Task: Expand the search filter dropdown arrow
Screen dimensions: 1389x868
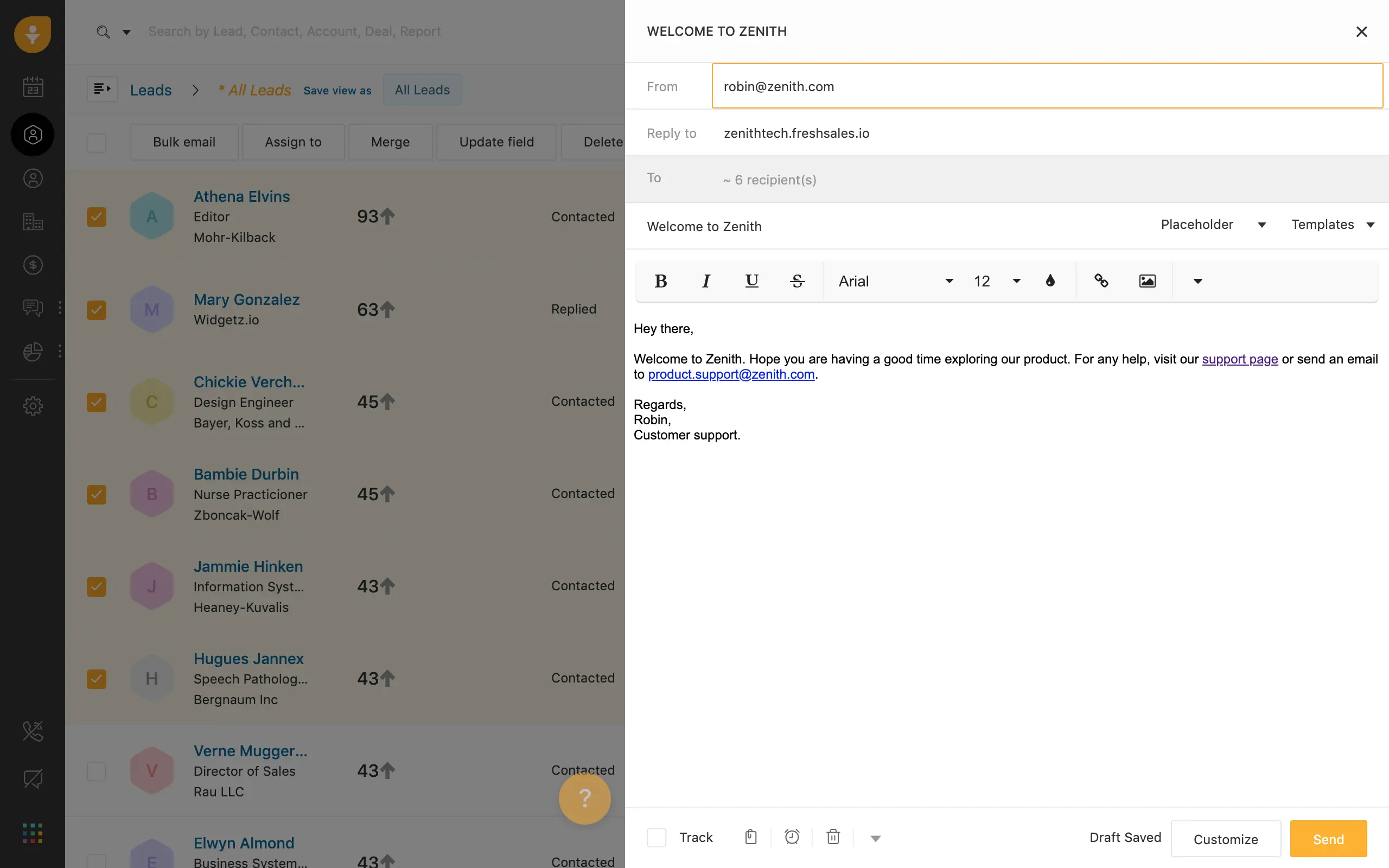Action: pyautogui.click(x=127, y=32)
